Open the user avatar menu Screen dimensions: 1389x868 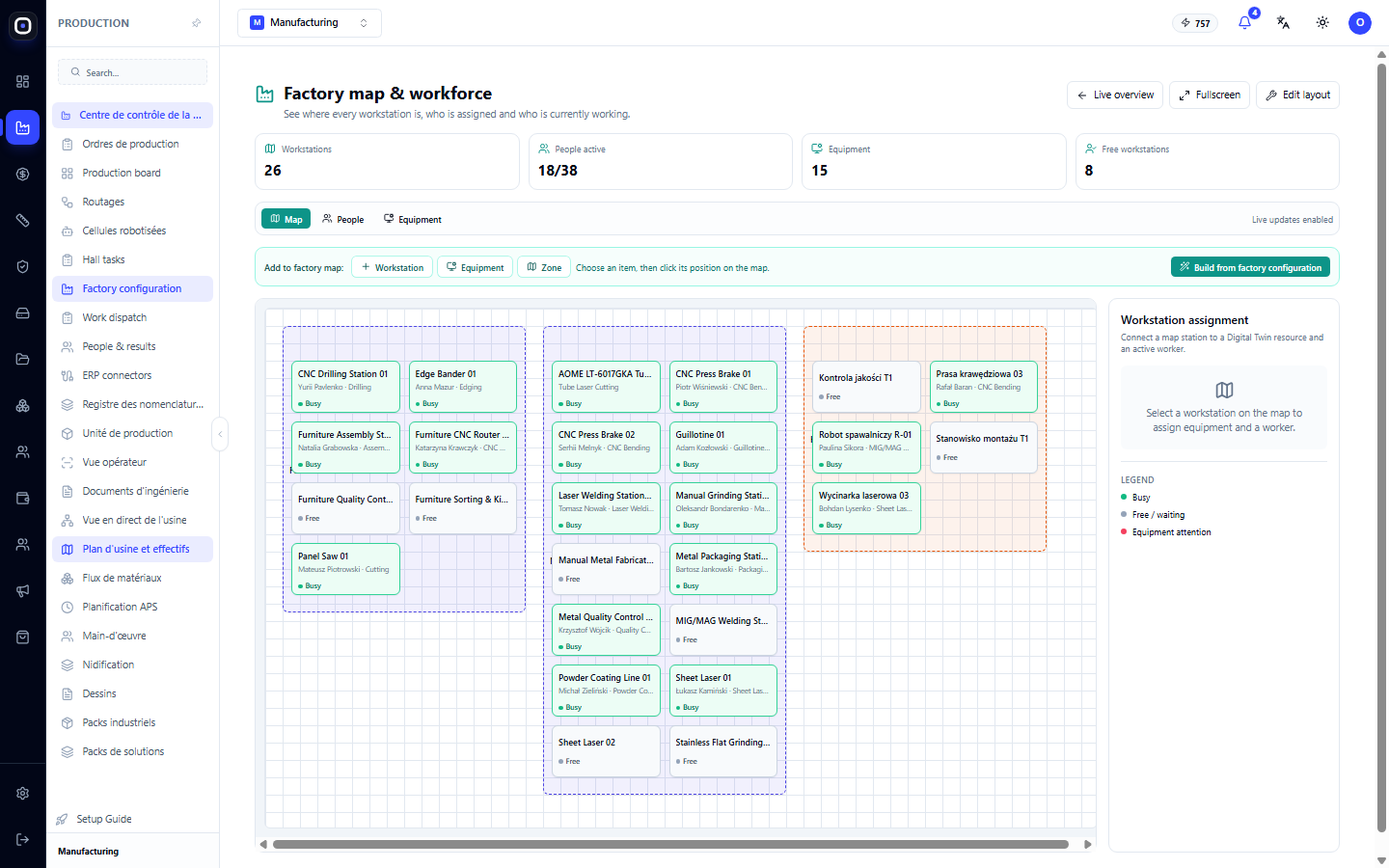1360,23
